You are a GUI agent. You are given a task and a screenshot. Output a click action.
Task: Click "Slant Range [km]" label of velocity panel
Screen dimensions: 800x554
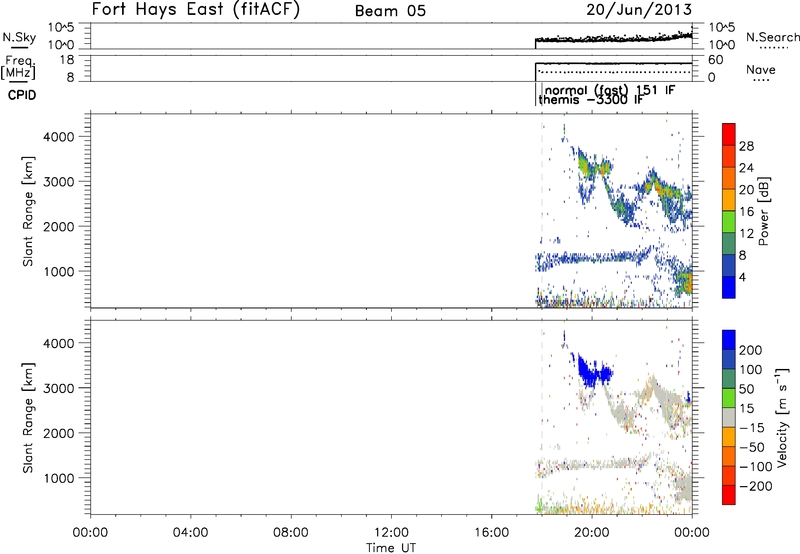28,418
